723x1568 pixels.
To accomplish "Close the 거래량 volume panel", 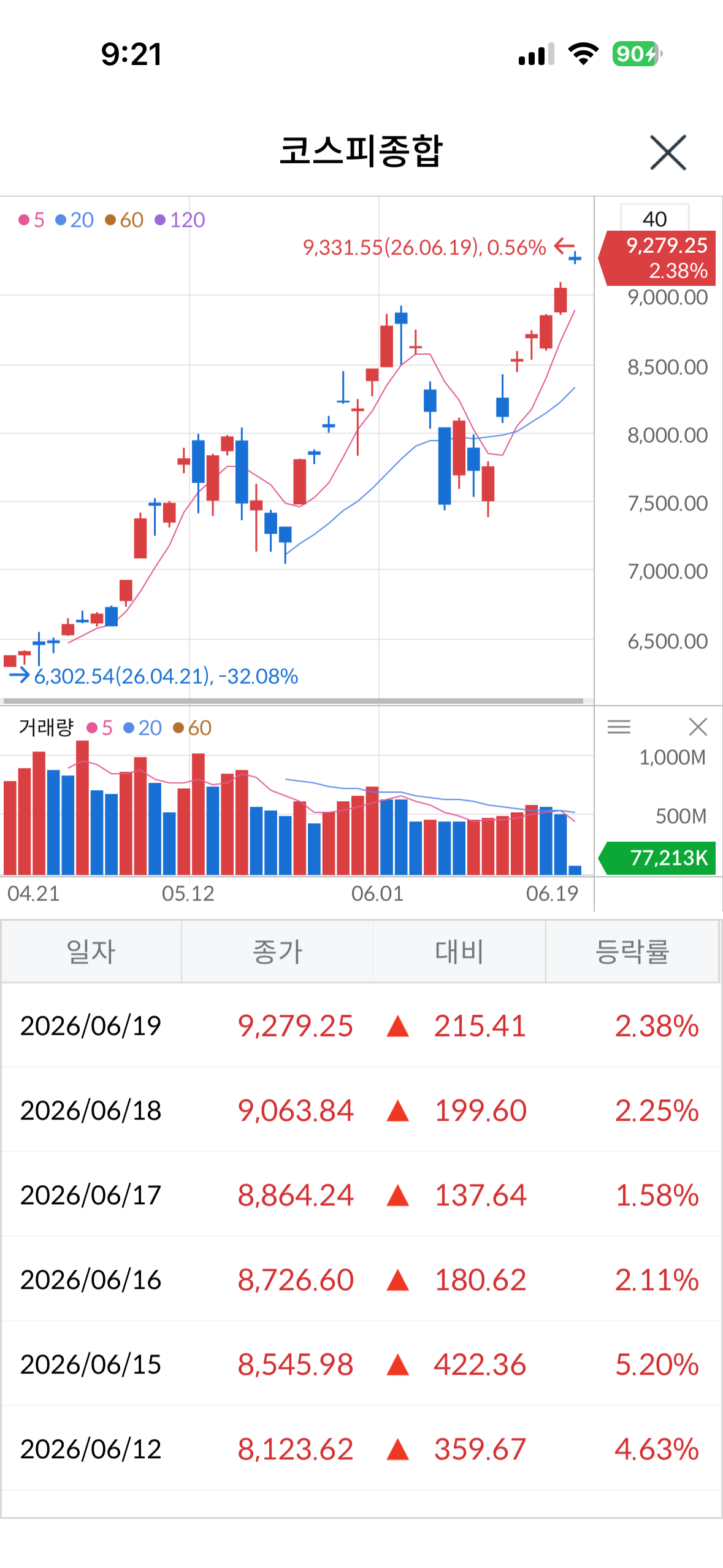I will point(698,727).
